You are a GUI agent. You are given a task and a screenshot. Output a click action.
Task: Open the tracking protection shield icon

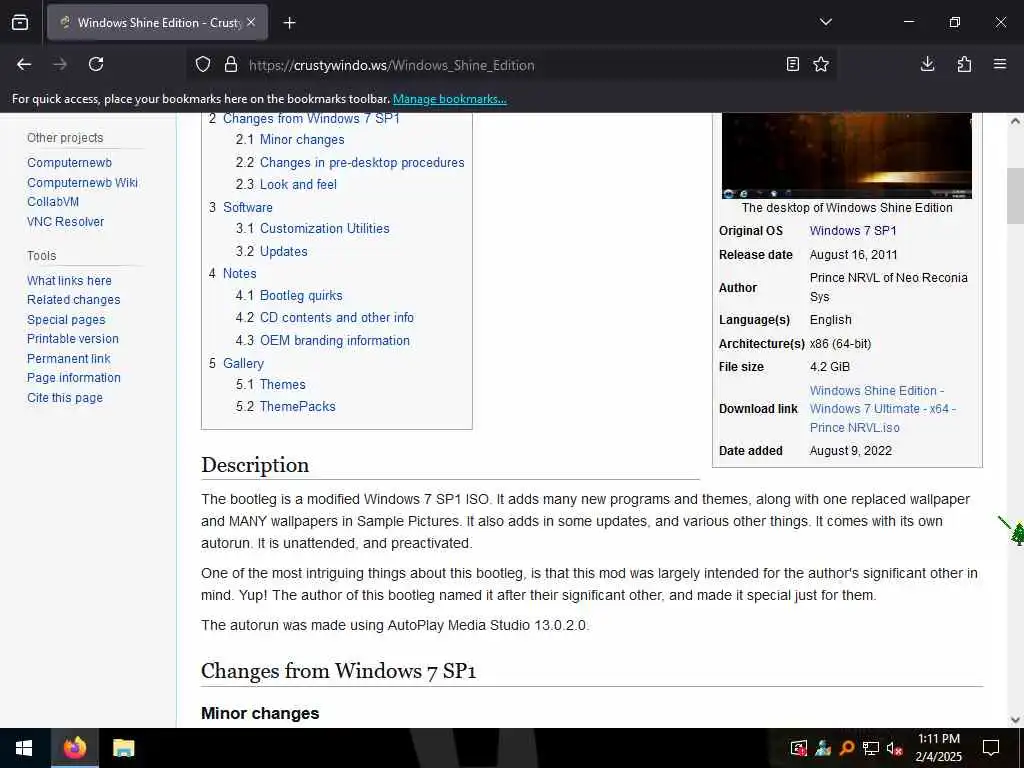(203, 65)
